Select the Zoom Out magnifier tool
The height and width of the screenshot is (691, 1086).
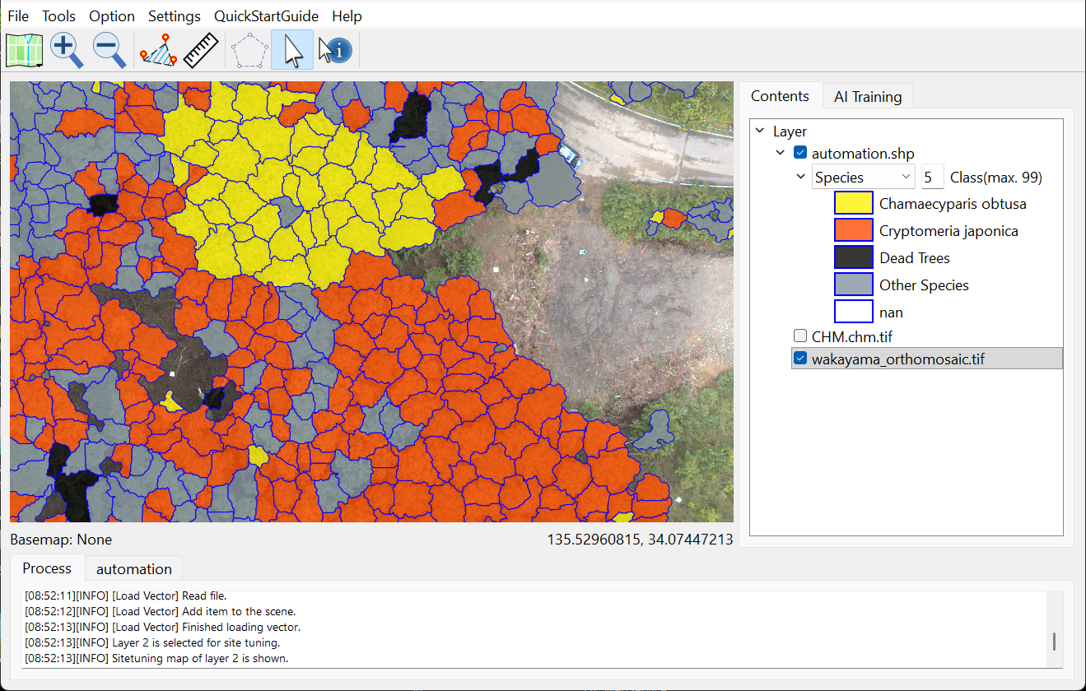point(108,50)
